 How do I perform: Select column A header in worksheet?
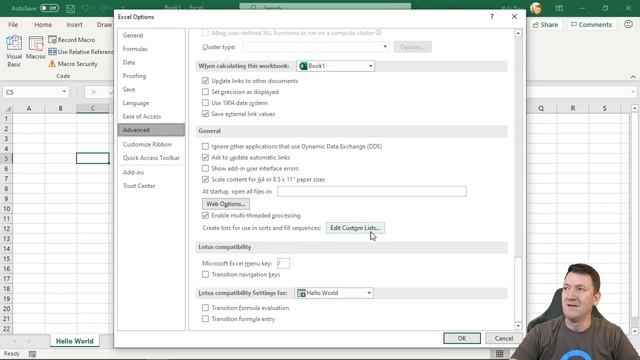click(29, 109)
